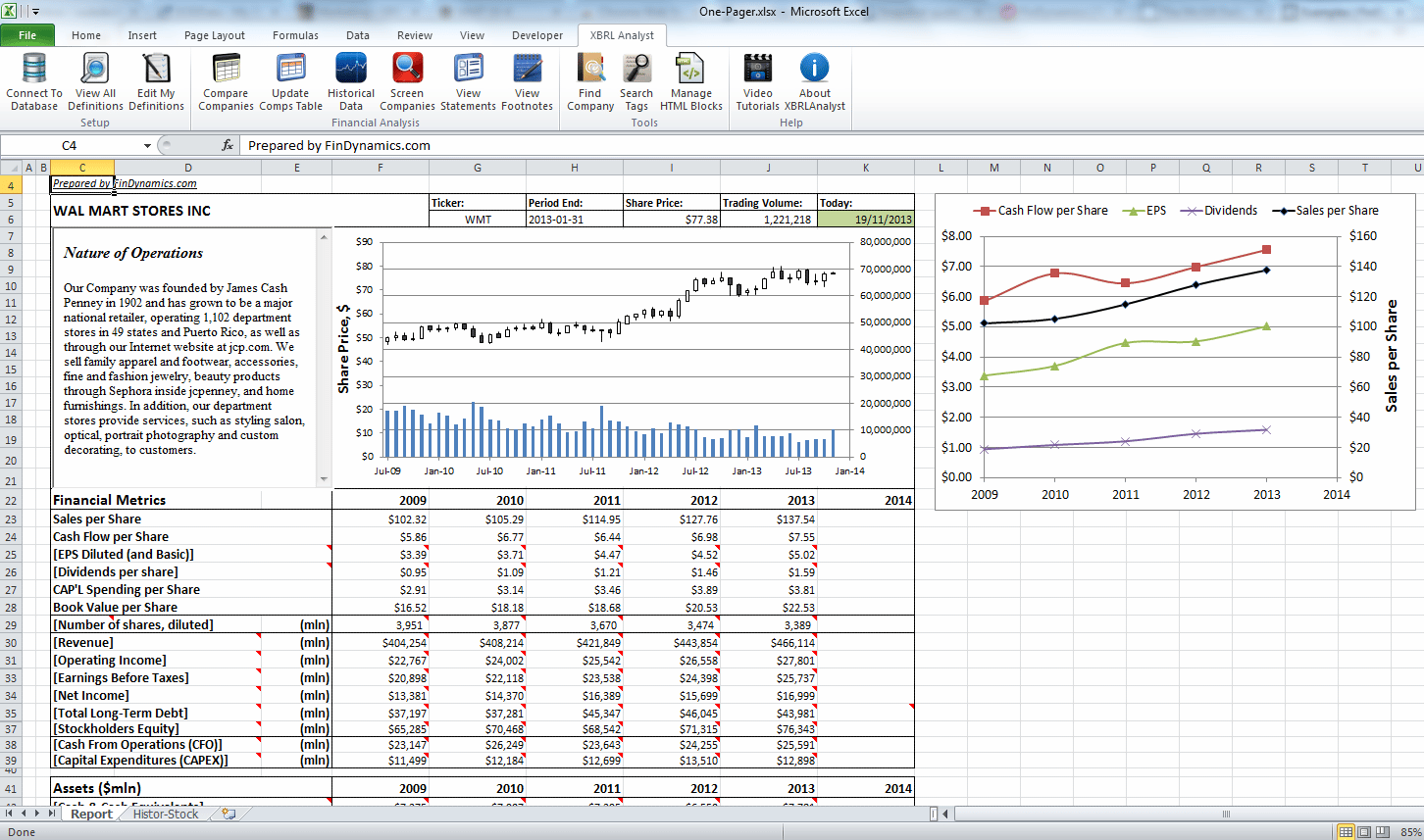Expand the Name Box dropdown
Image resolution: width=1424 pixels, height=840 pixels.
[x=147, y=145]
